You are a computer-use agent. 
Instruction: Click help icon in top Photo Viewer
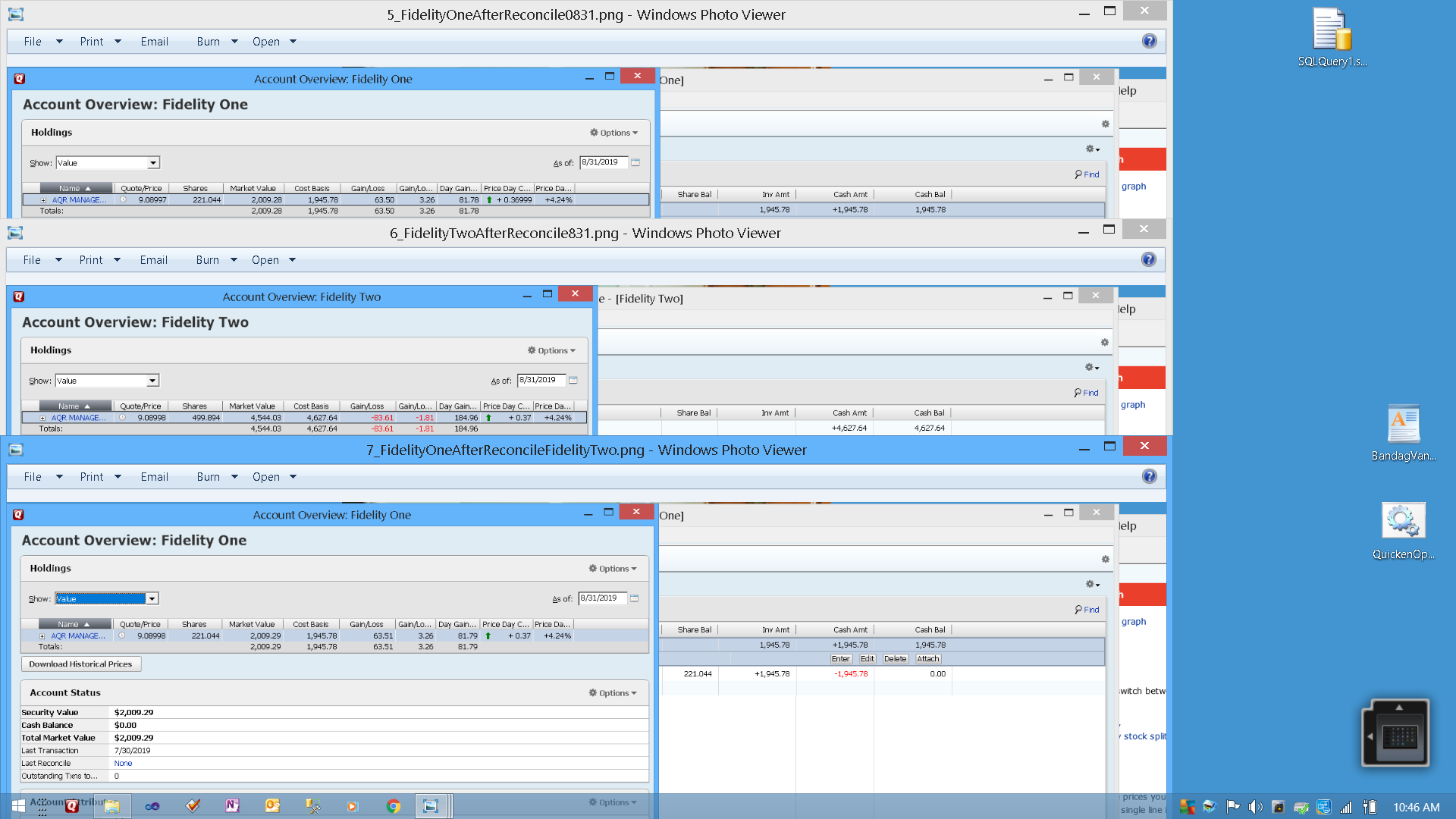coord(1149,41)
